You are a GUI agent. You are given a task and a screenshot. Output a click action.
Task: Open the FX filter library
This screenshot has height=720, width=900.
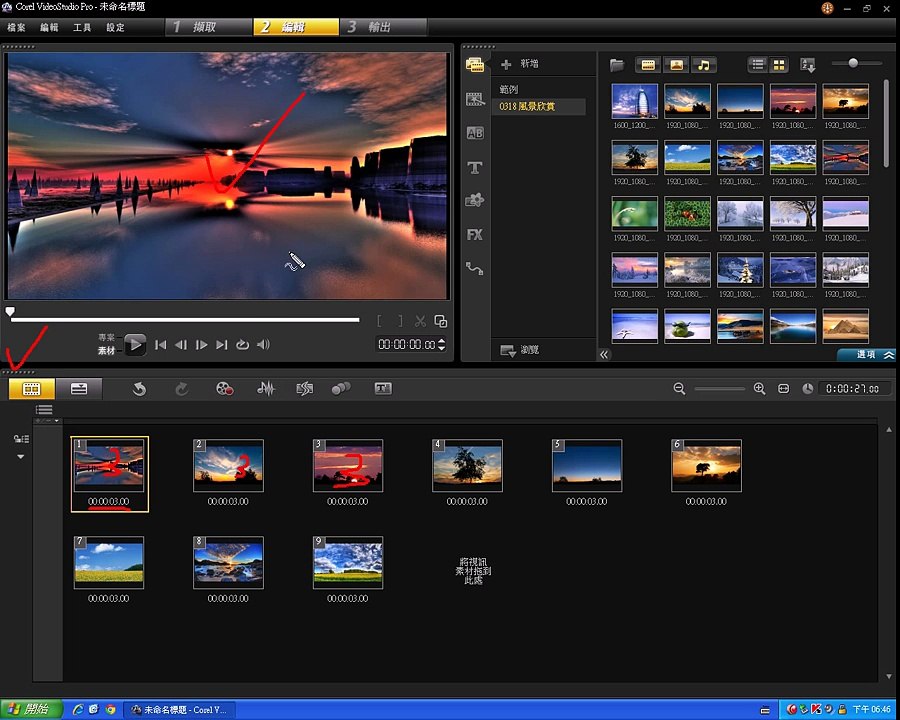tap(475, 235)
